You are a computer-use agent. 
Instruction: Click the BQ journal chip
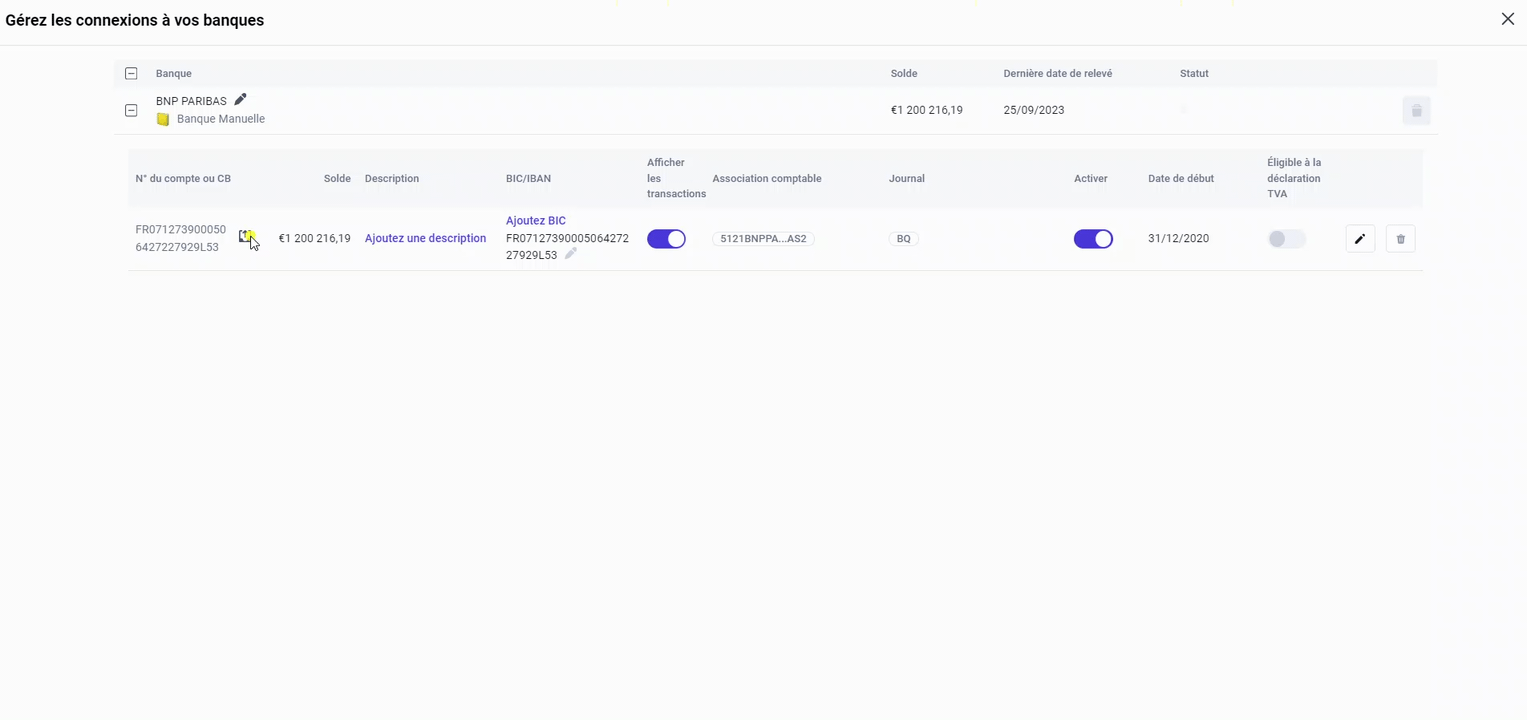[x=903, y=238]
